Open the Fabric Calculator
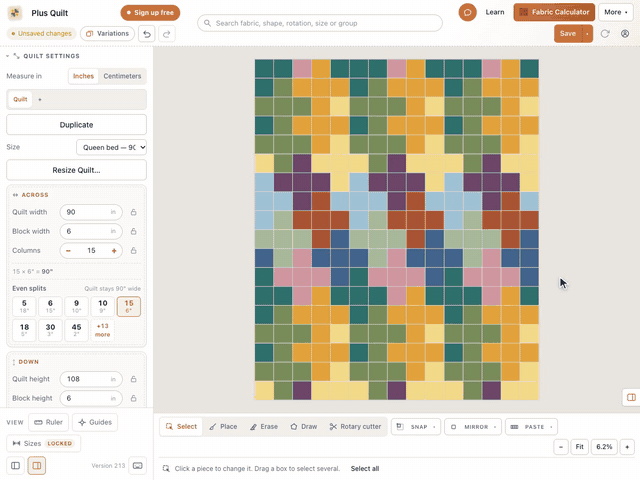 (554, 12)
